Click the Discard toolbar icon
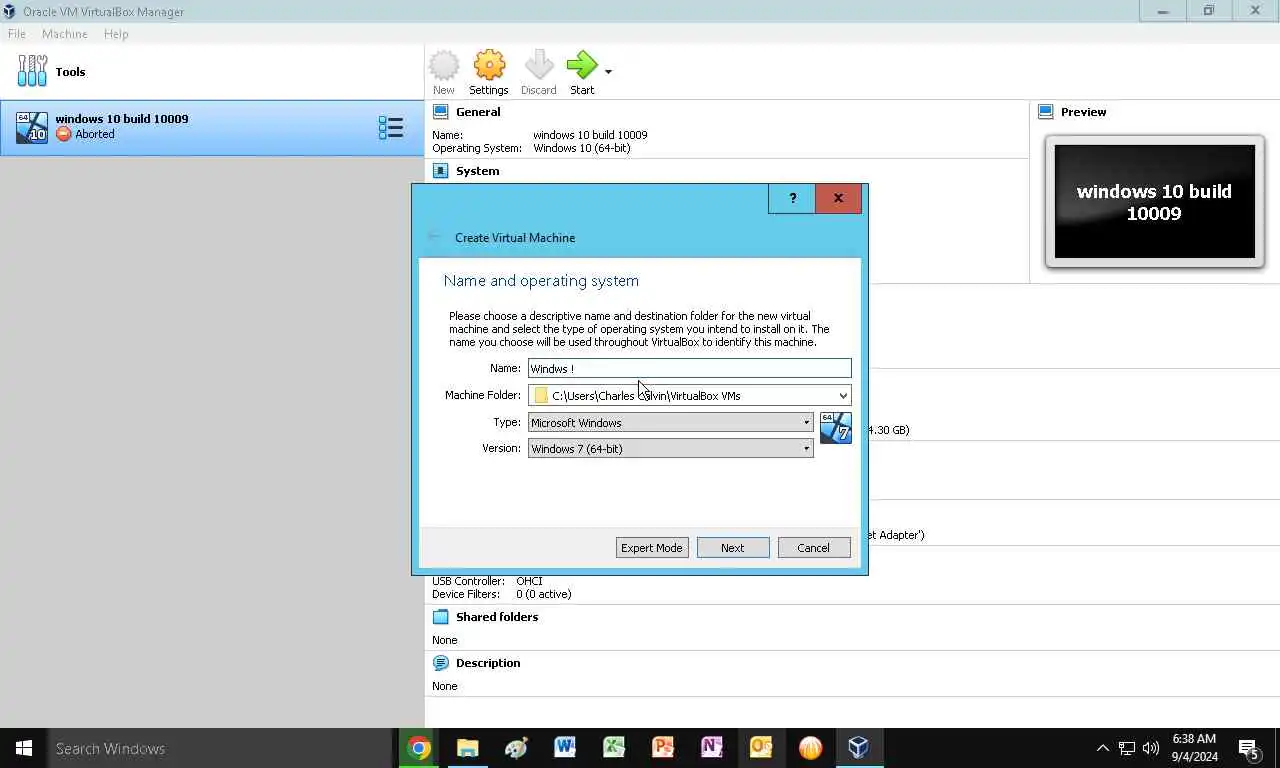Screen dimensions: 1280x768 pyautogui.click(x=538, y=73)
